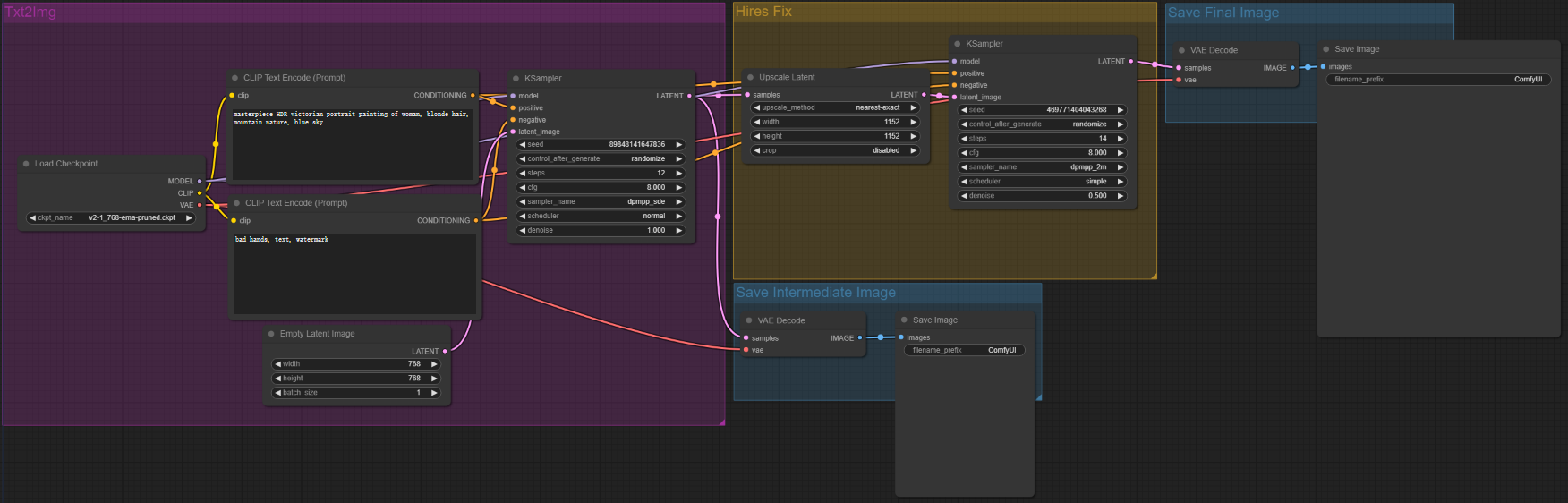The width and height of the screenshot is (1568, 503).
Task: Click the left arrow on the 12 steps field
Action: (x=523, y=173)
